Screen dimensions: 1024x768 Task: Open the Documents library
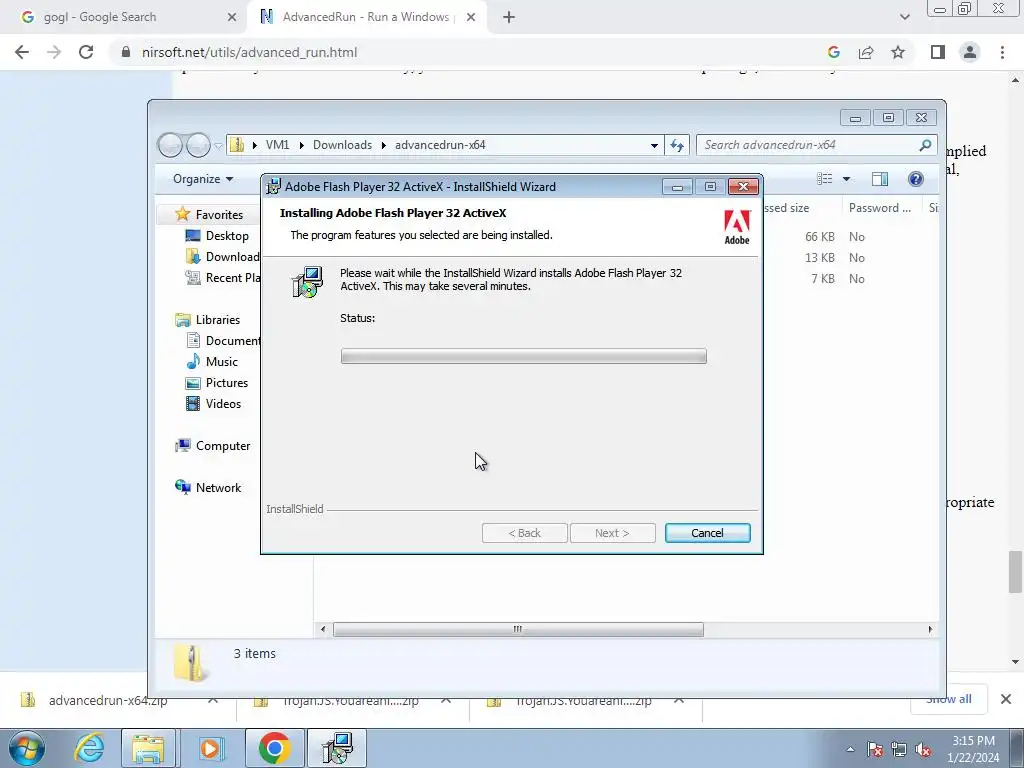click(x=223, y=340)
